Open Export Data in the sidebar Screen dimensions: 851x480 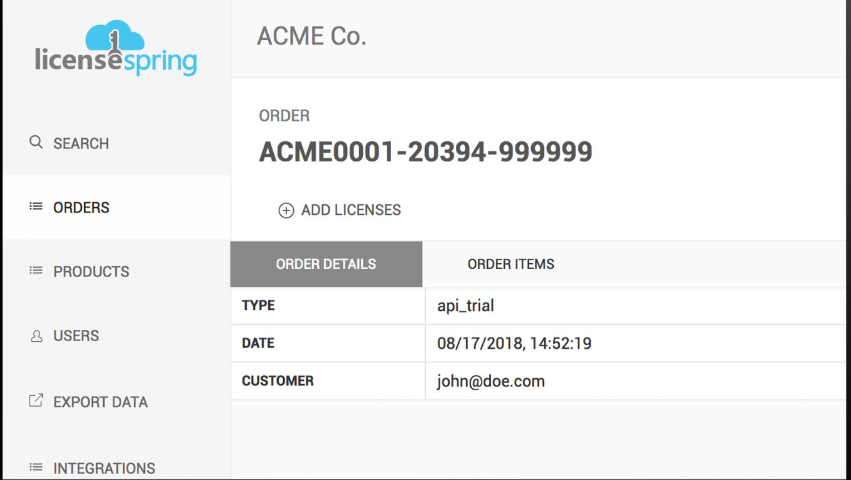pos(100,402)
